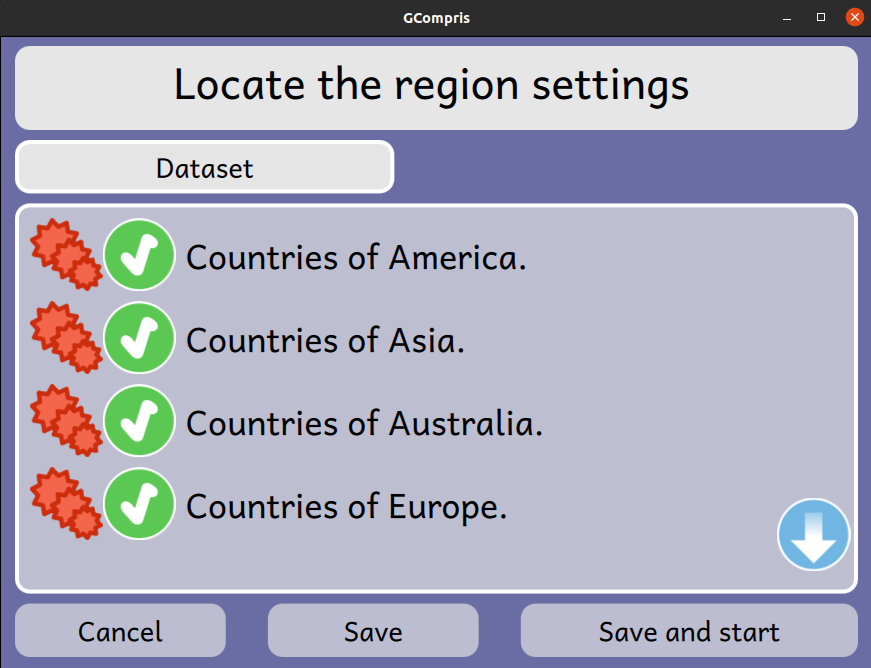The width and height of the screenshot is (871, 668).
Task: Toggle the Countries of Asia checkmark
Action: (139, 338)
